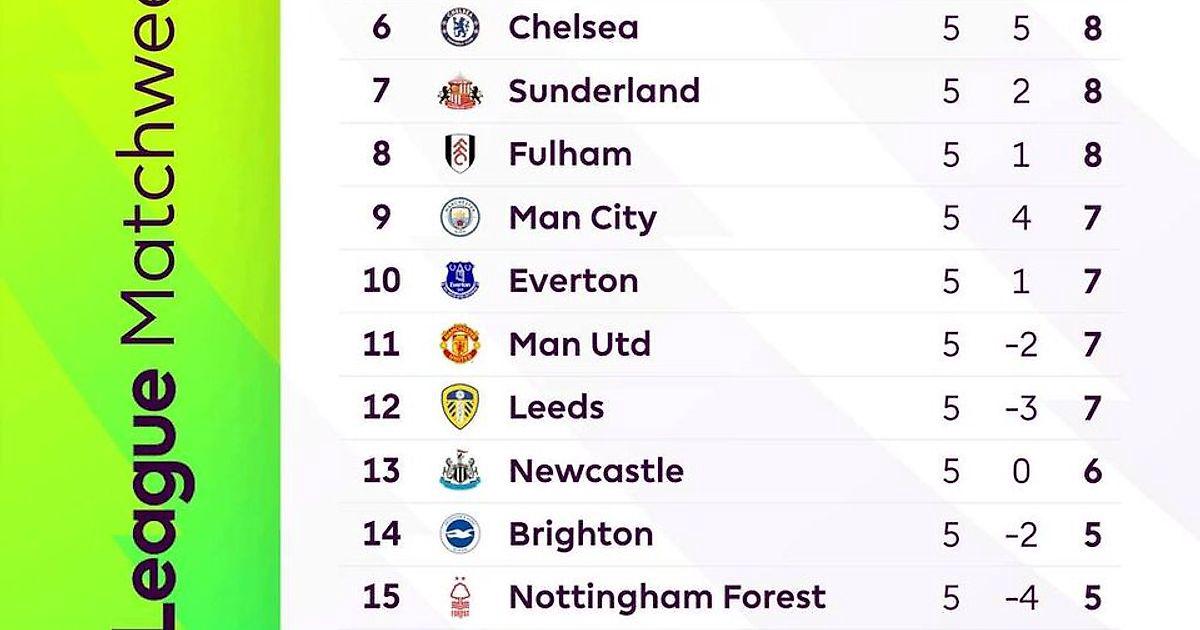
Task: Click the Chelsea club crest
Action: (460, 27)
